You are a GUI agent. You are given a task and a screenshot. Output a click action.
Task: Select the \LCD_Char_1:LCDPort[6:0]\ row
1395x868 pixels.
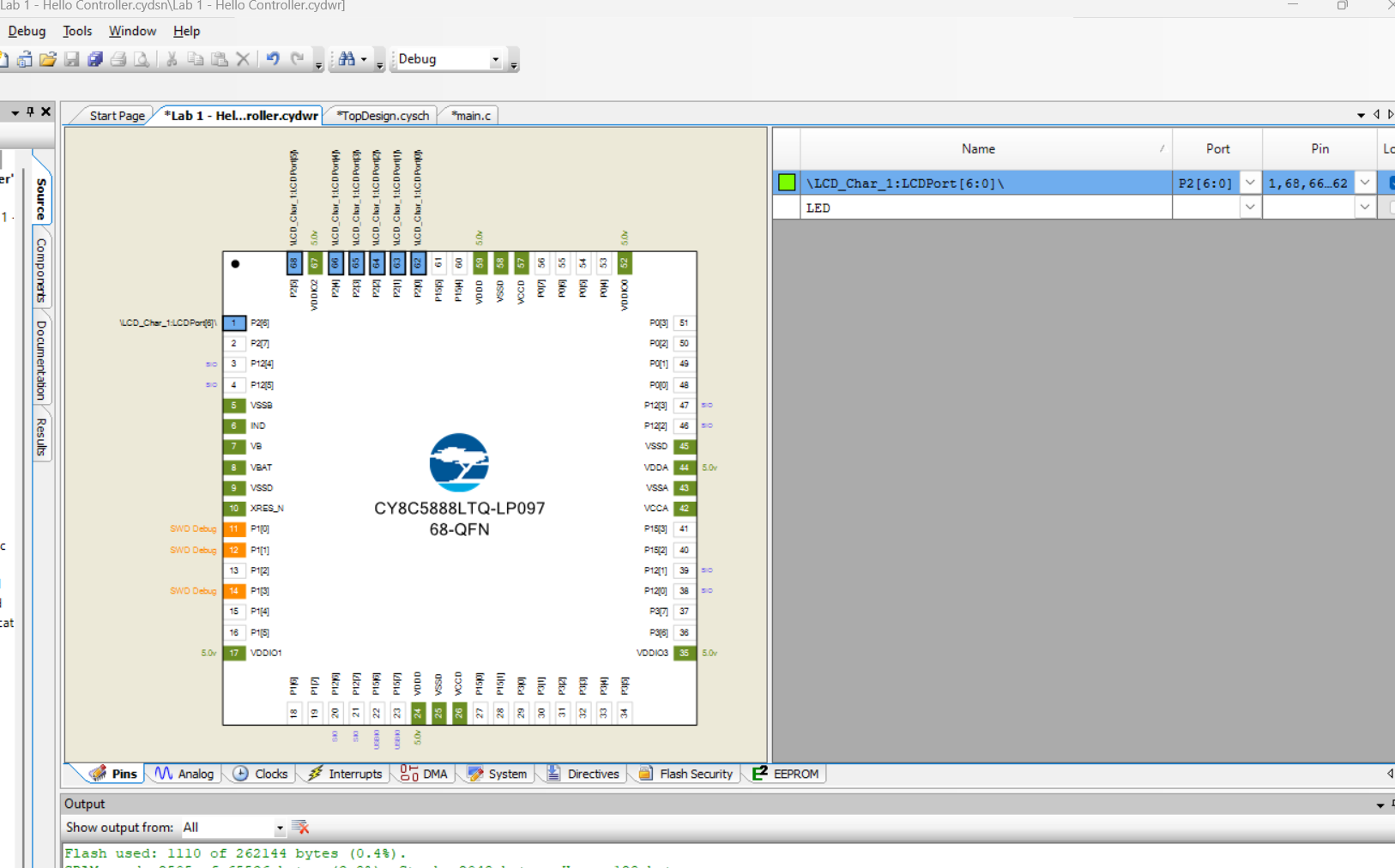coord(1084,183)
